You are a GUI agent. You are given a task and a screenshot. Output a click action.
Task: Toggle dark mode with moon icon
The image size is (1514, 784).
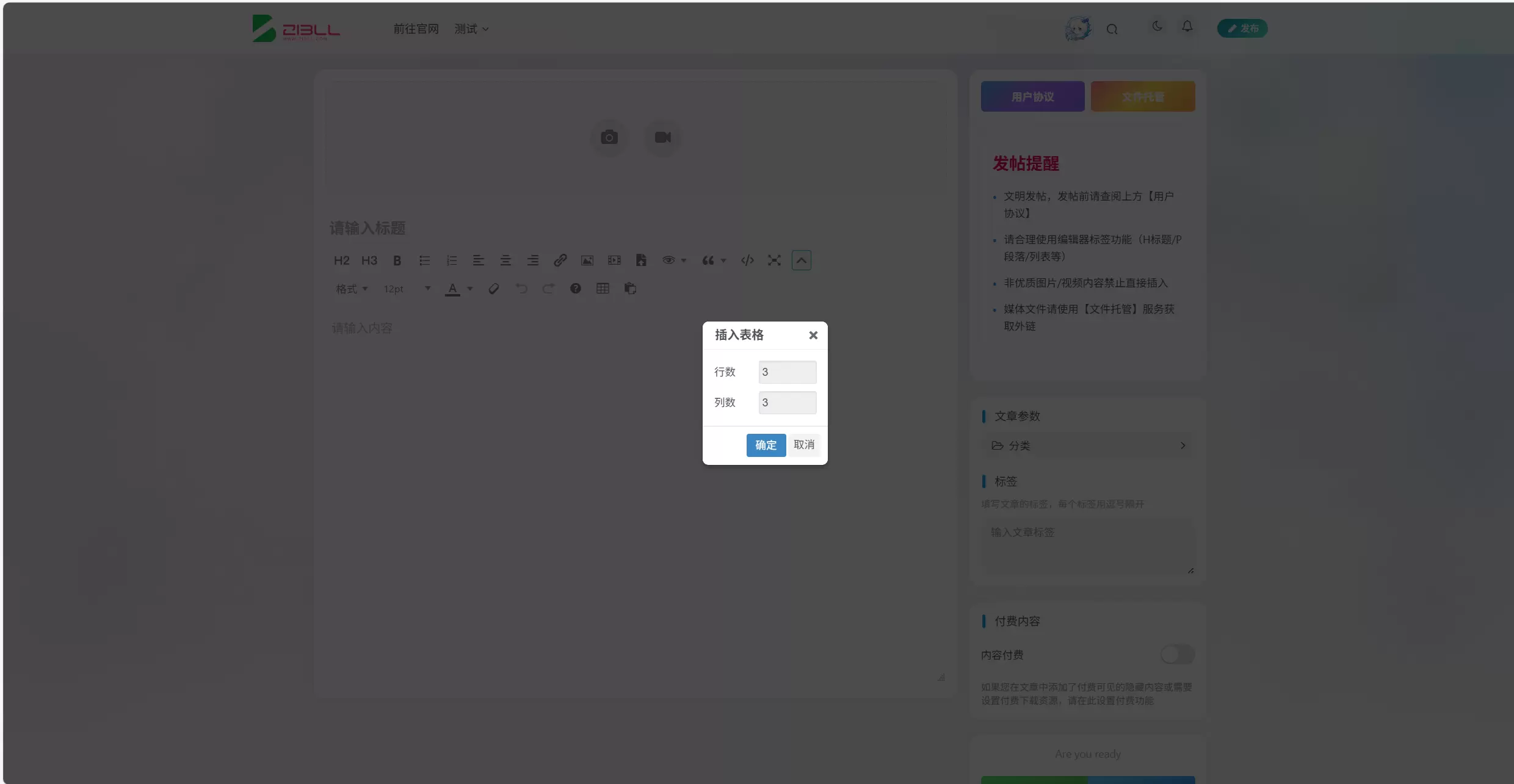[1157, 26]
